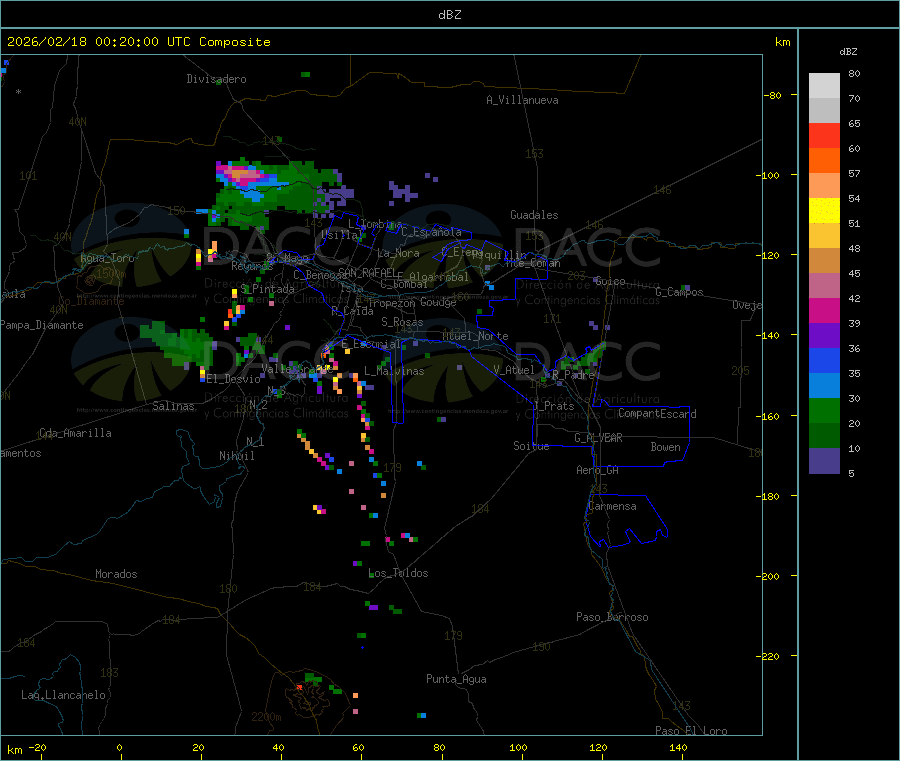Click the CompartEscard map label
This screenshot has height=761, width=900.
pos(657,414)
